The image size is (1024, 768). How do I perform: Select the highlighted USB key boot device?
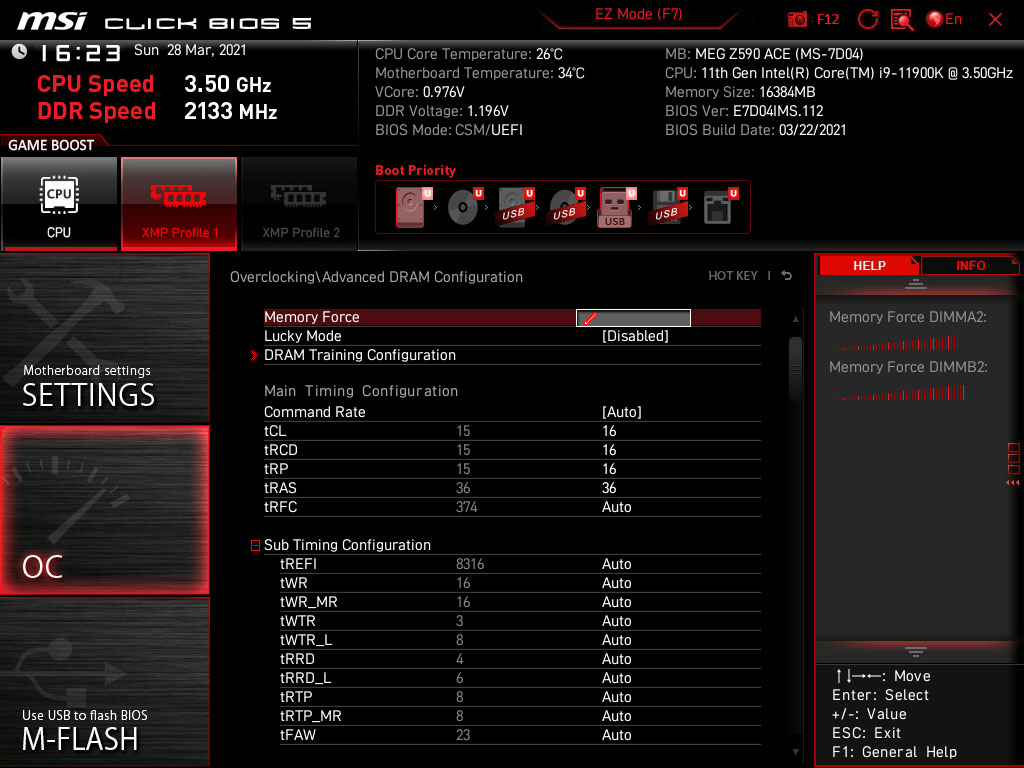click(616, 207)
